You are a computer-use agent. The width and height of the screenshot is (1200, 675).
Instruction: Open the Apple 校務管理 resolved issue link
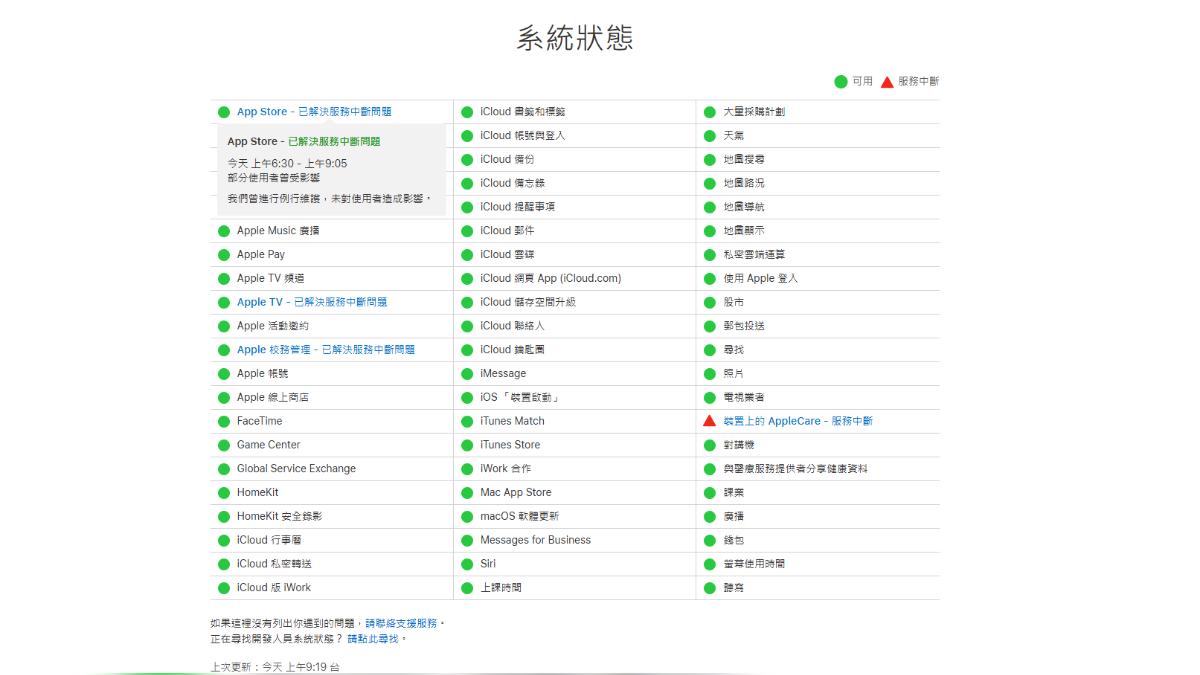pyautogui.click(x=326, y=350)
